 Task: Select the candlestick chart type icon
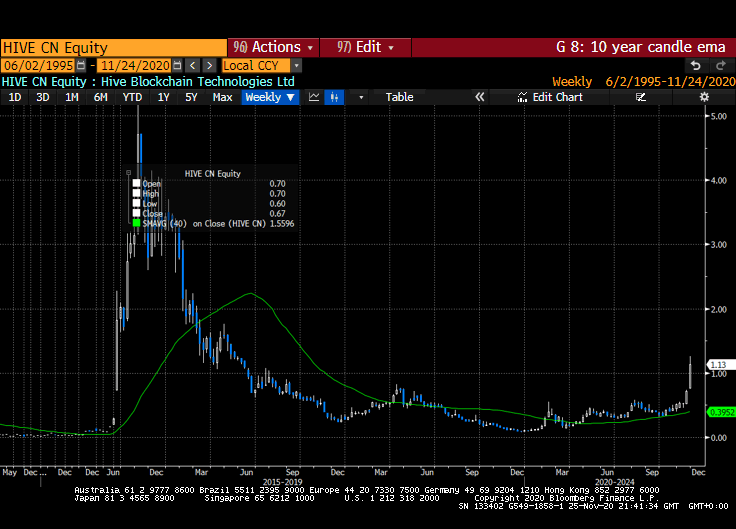[x=334, y=97]
